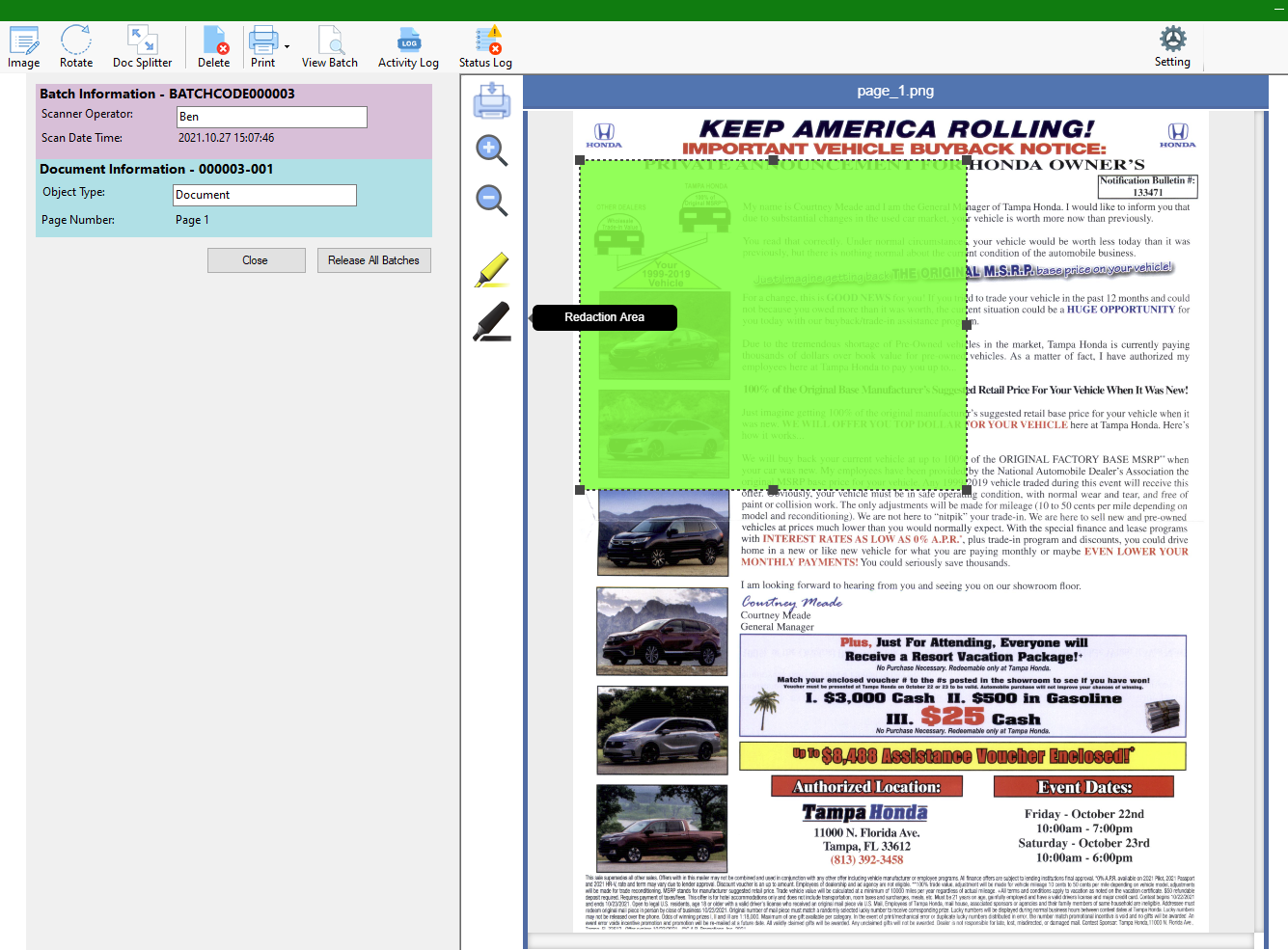Click the Honda logo at top-left of page

tap(604, 135)
